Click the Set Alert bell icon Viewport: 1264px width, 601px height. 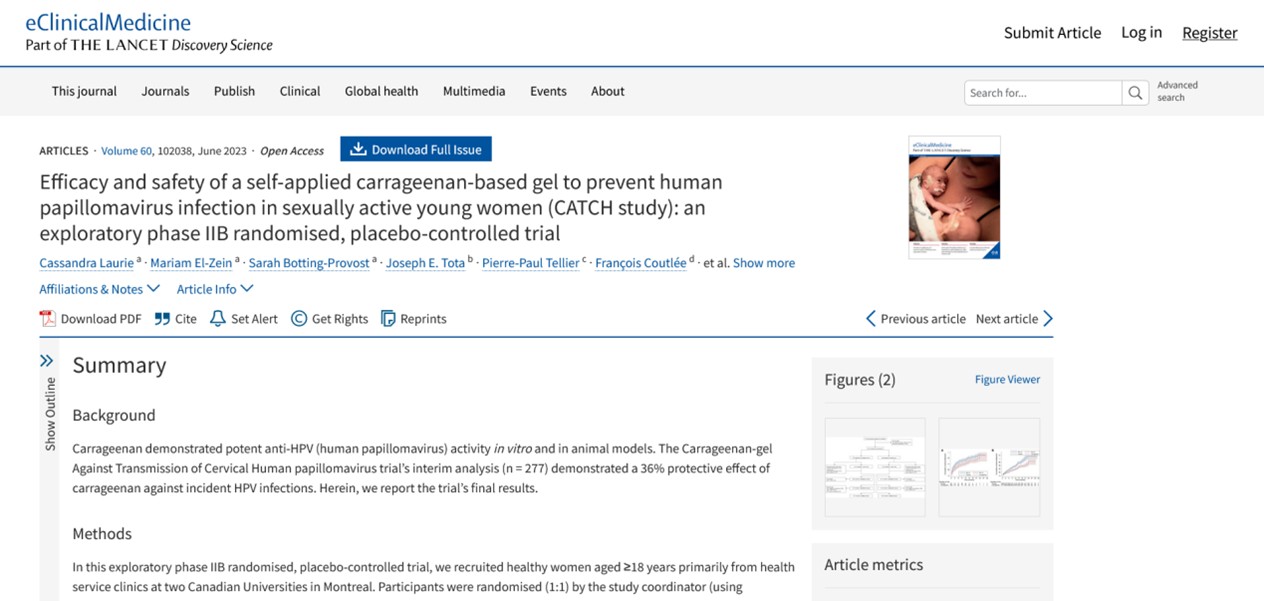point(218,319)
